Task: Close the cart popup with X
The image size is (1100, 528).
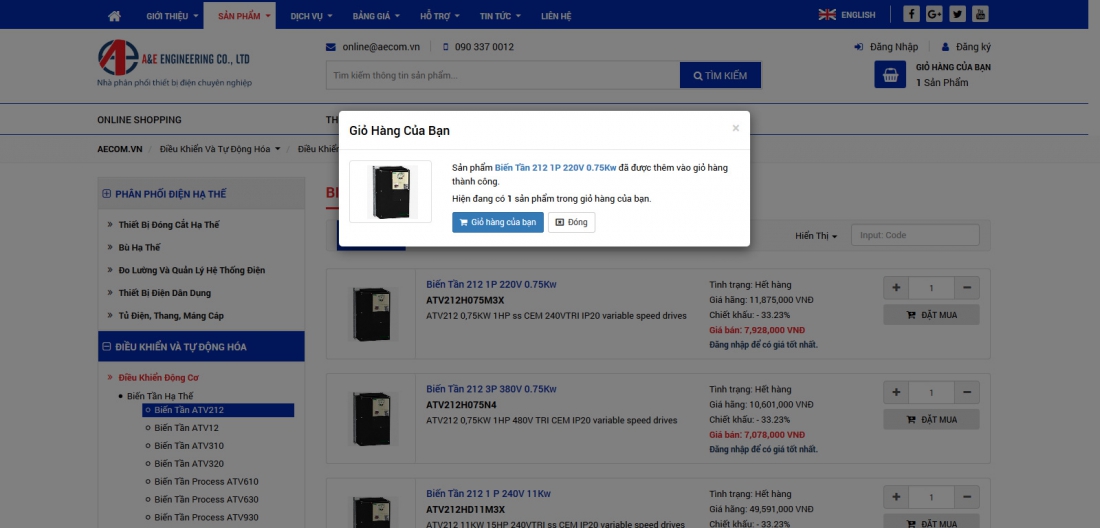Action: (x=735, y=128)
